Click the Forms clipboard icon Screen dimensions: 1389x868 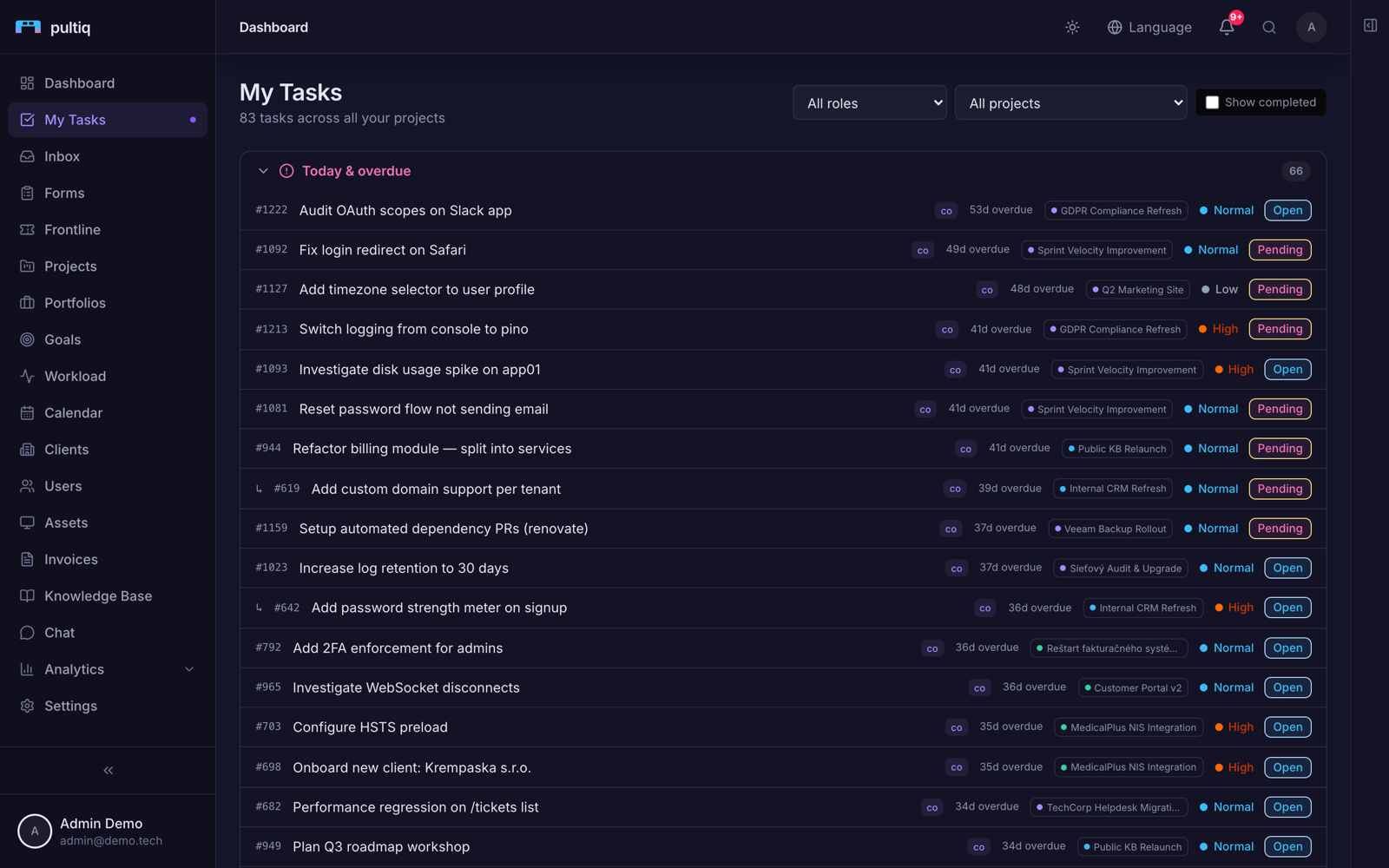coord(27,193)
